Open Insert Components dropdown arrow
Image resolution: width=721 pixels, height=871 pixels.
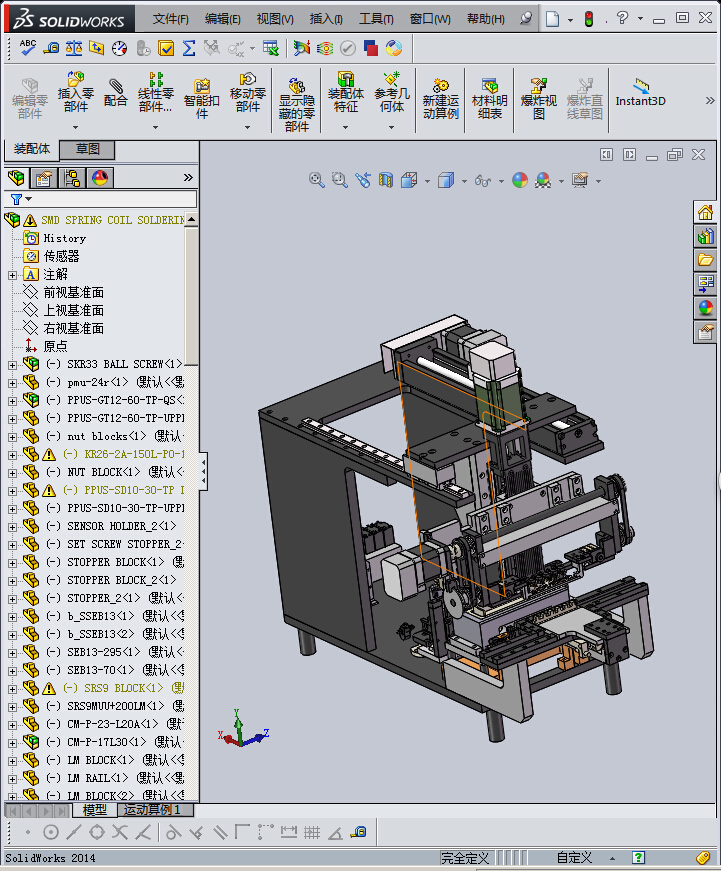pos(76,127)
